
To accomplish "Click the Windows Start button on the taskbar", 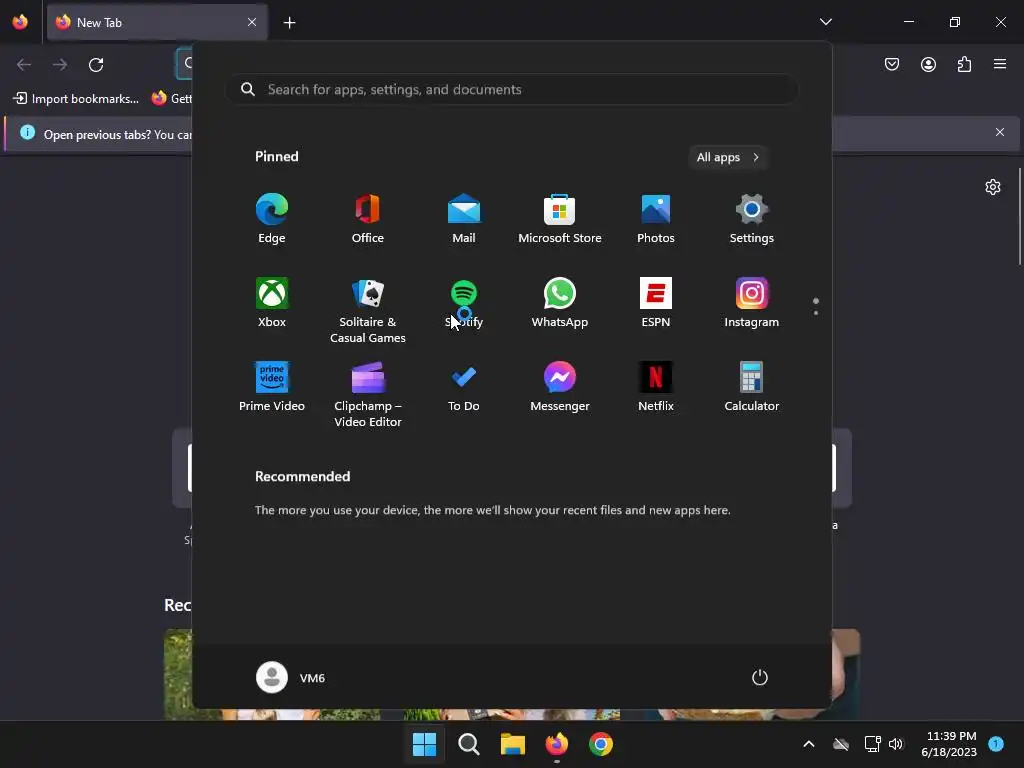I will point(424,744).
